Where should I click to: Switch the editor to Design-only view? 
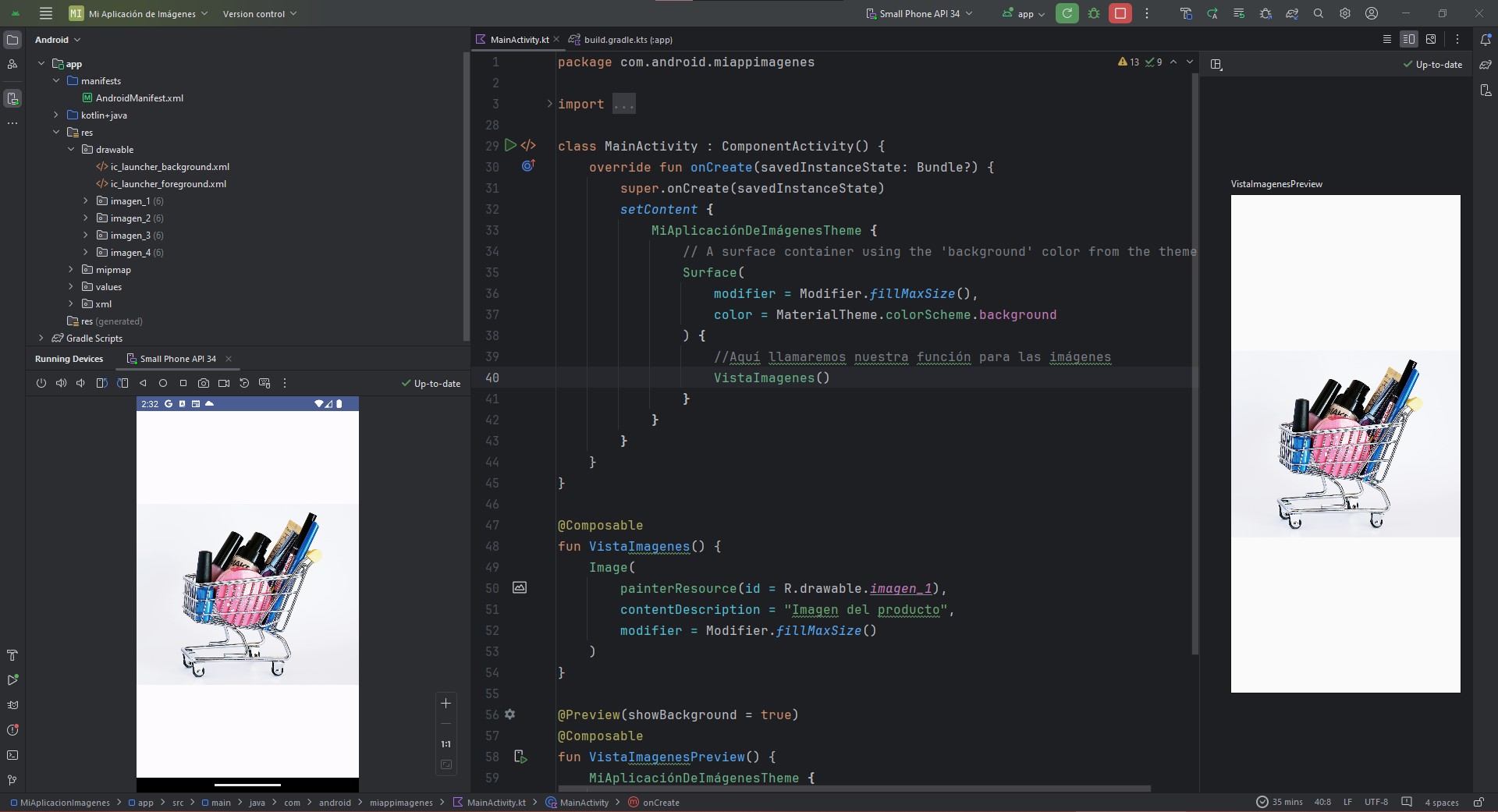tap(1430, 39)
